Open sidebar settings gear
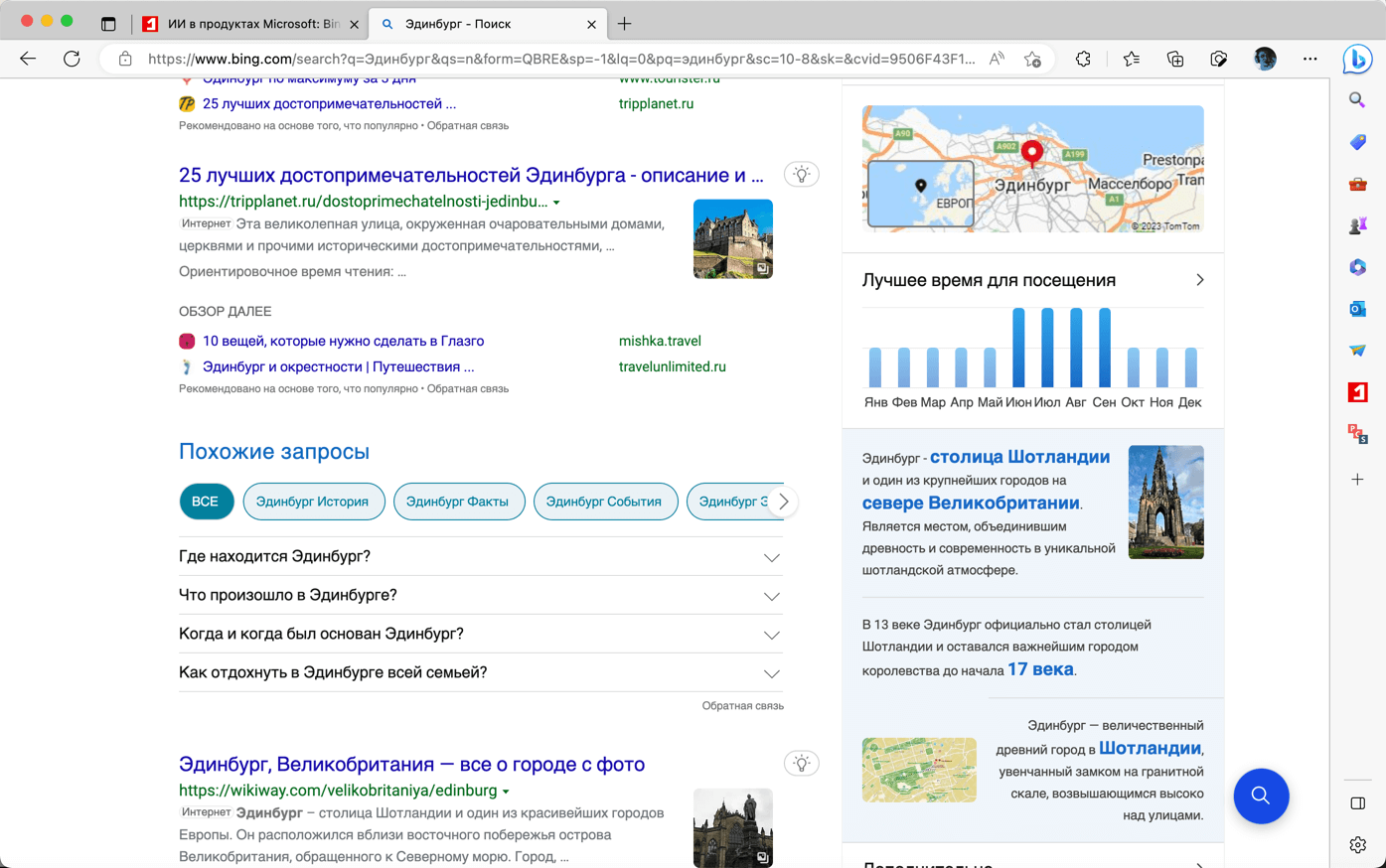Viewport: 1386px width, 868px height. (1357, 845)
